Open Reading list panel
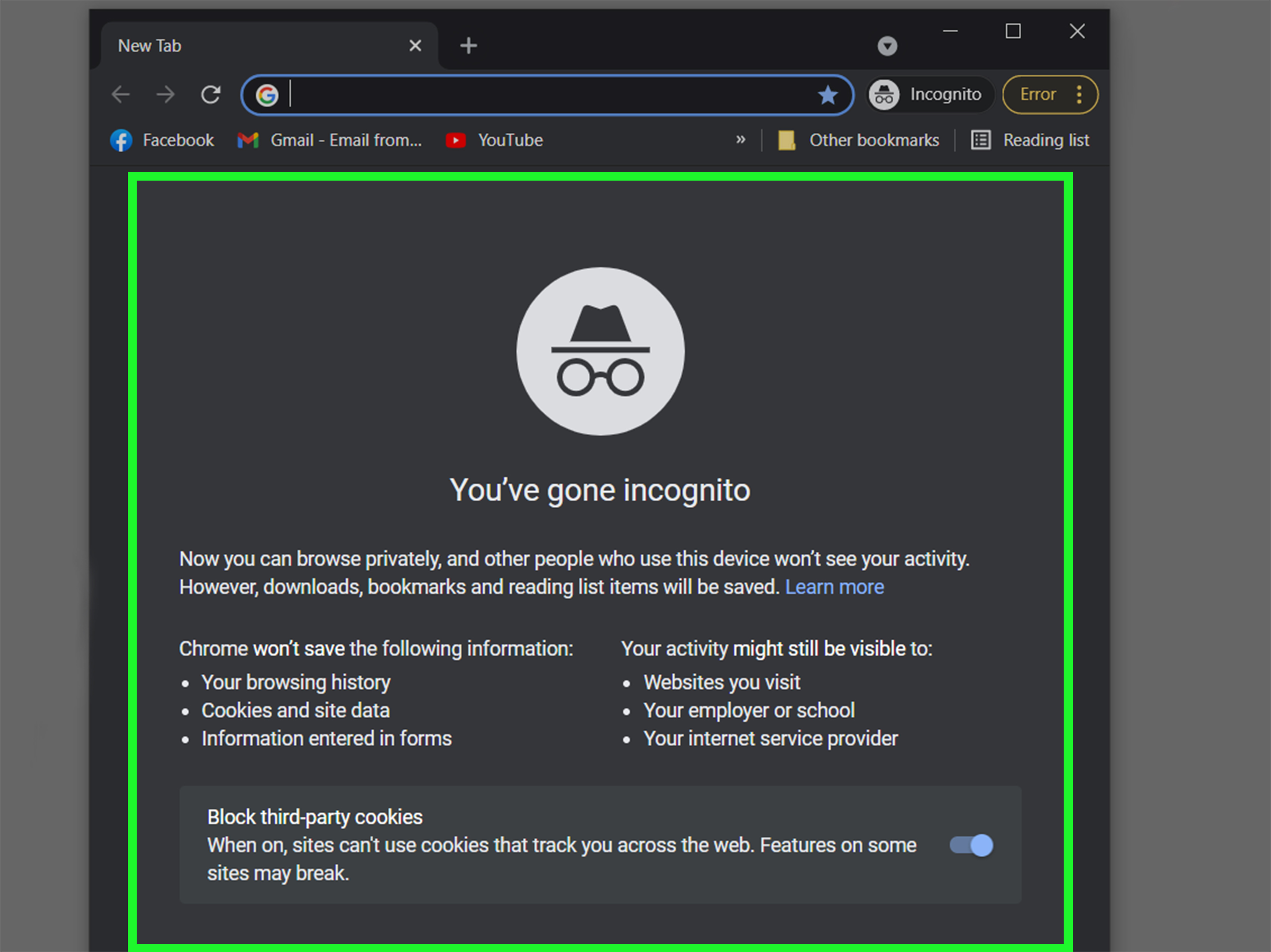1271x952 pixels. (x=1030, y=140)
